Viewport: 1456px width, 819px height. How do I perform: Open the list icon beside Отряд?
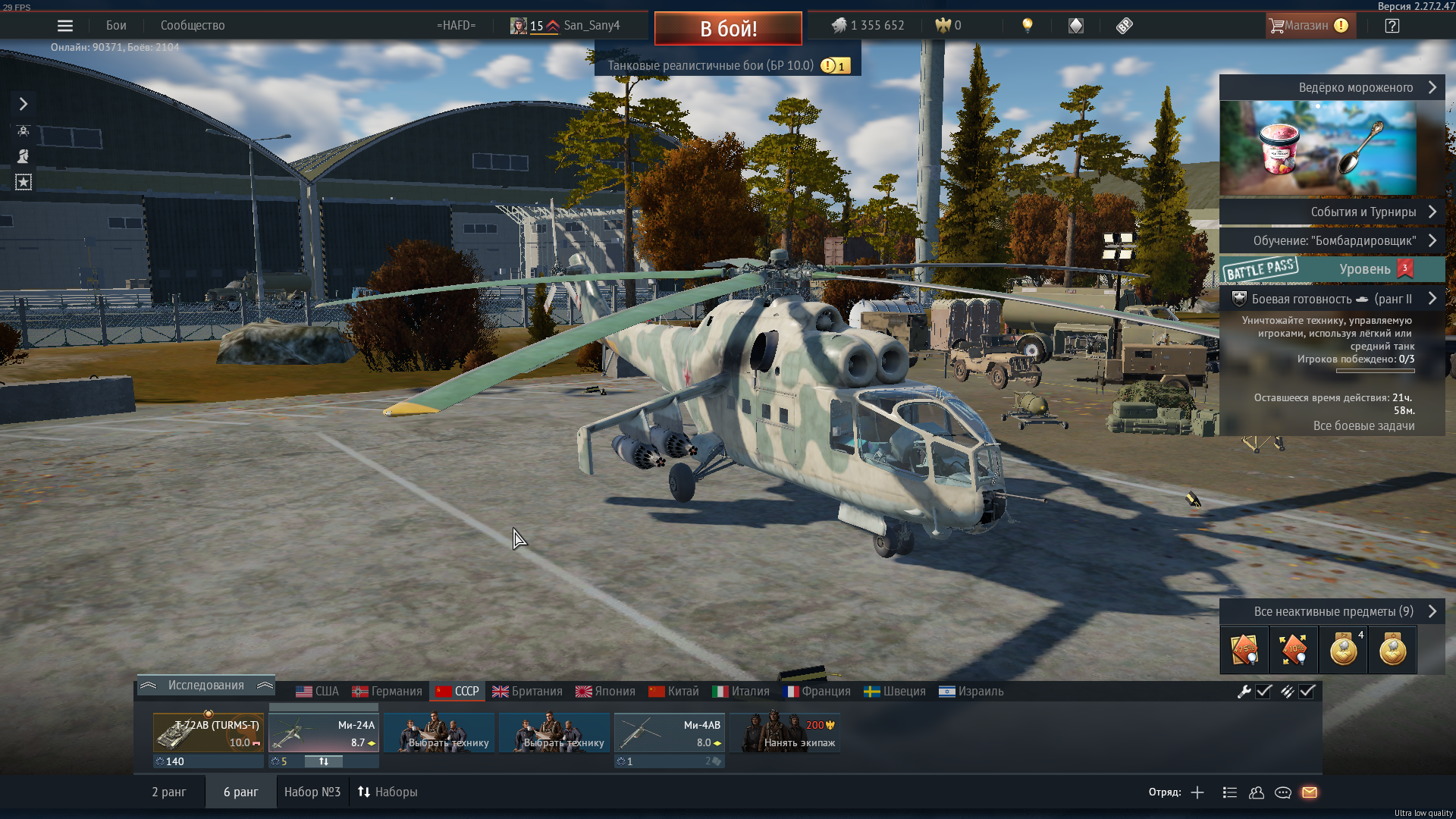pos(1230,792)
